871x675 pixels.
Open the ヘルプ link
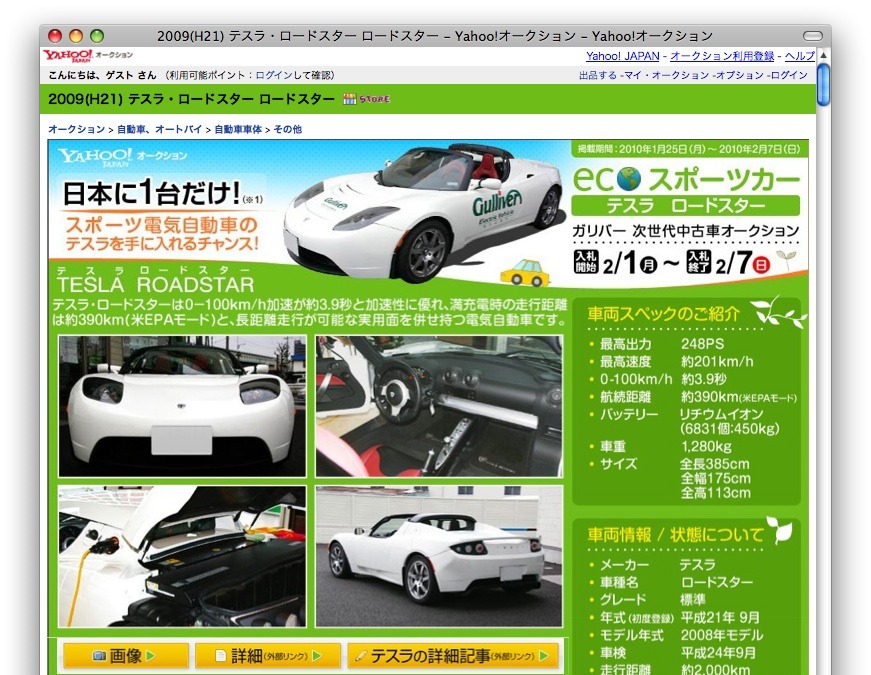(799, 56)
